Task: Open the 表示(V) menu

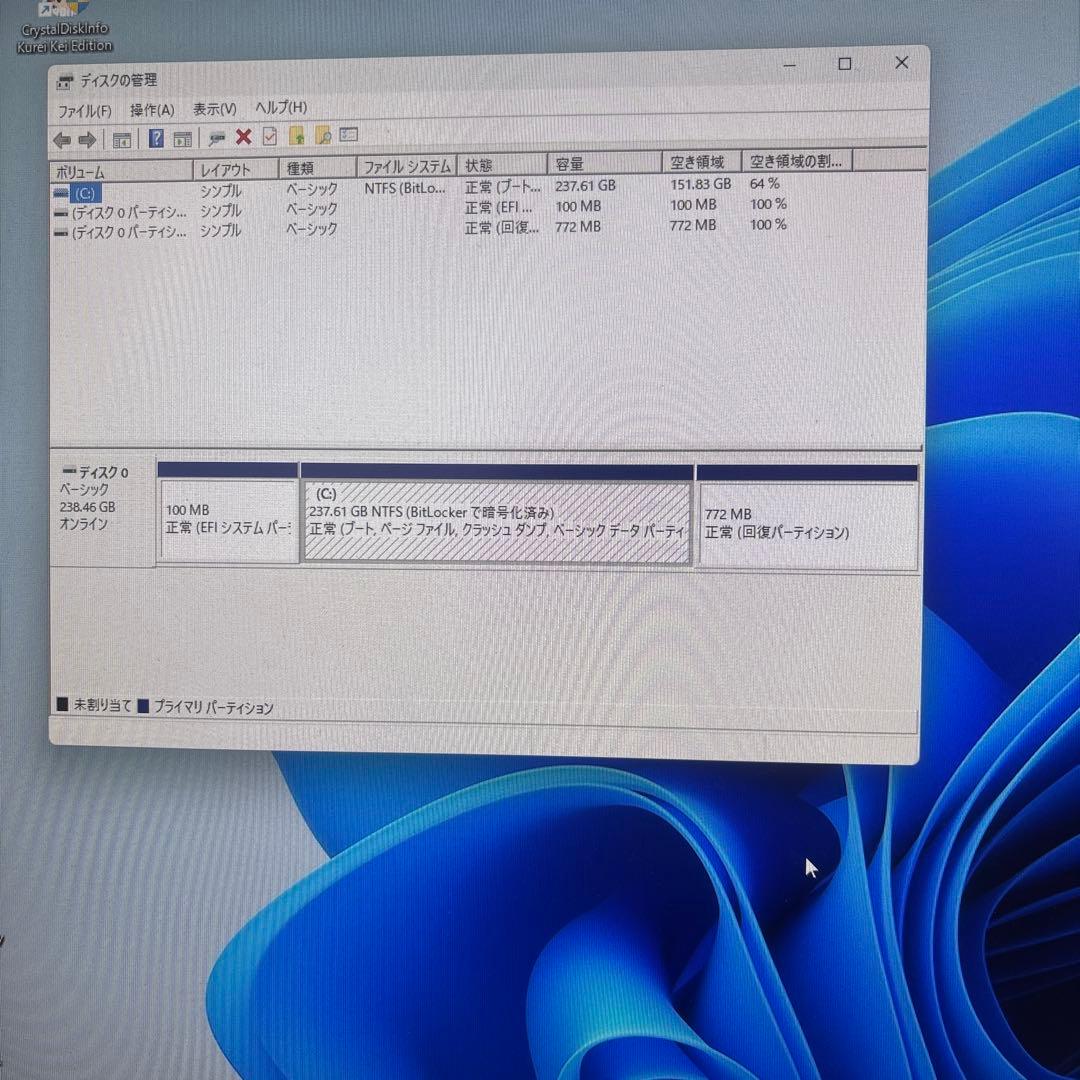Action: tap(212, 108)
